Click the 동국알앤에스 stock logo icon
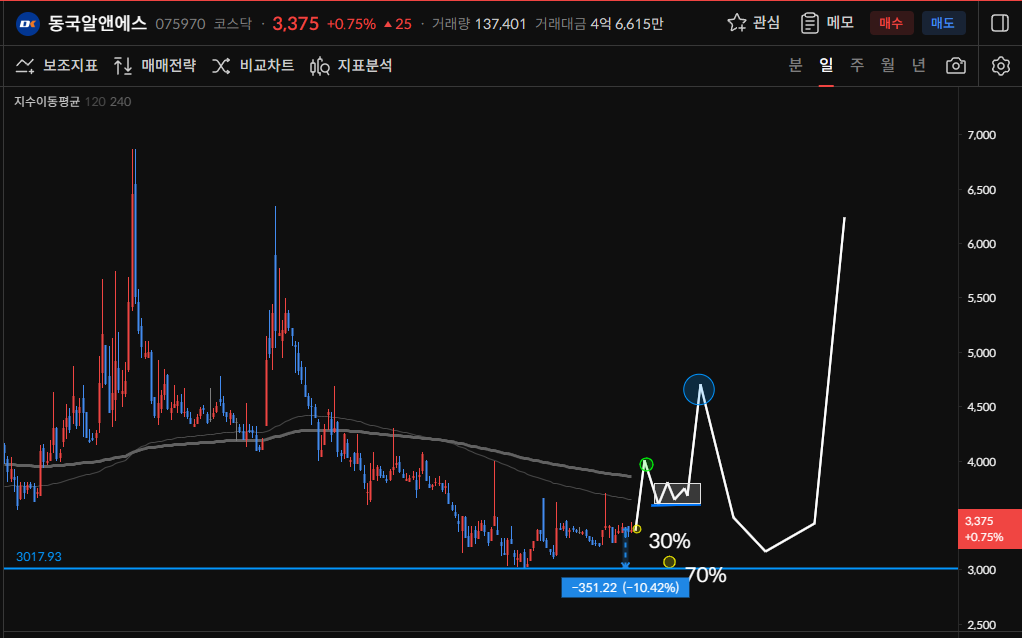This screenshot has width=1022, height=638. coord(27,23)
